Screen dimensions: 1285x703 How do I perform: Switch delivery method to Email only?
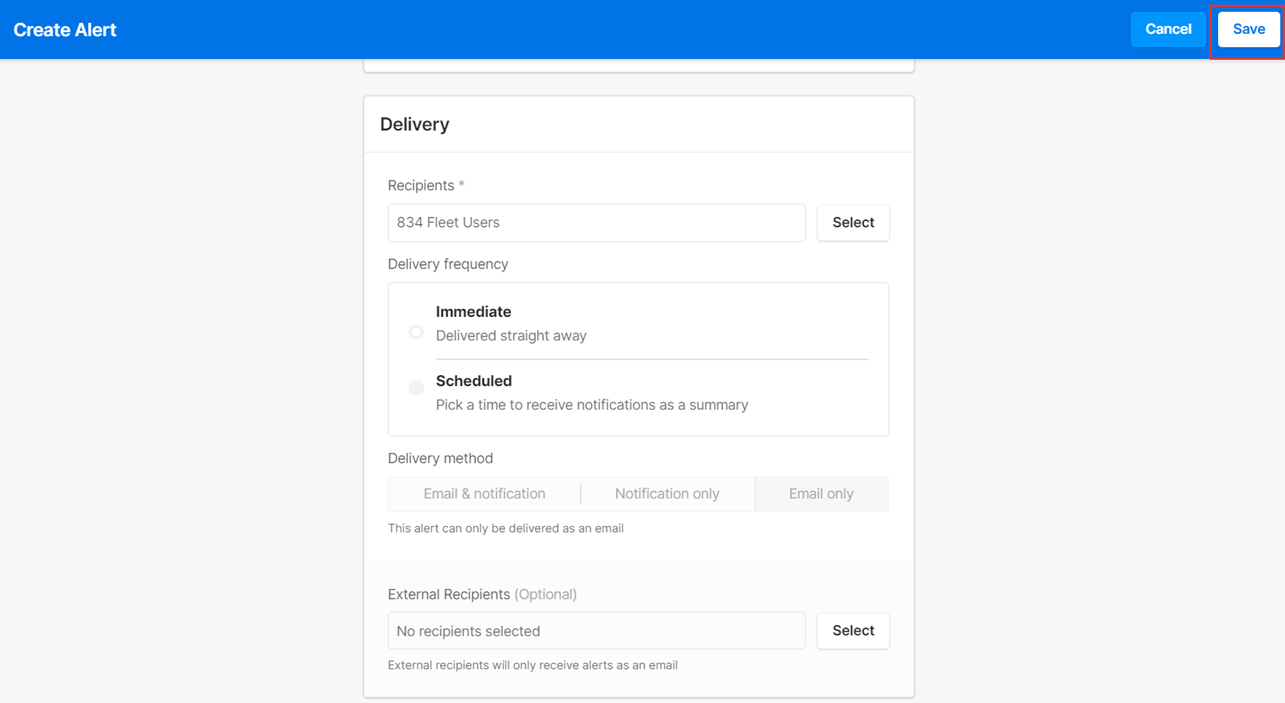click(x=821, y=494)
